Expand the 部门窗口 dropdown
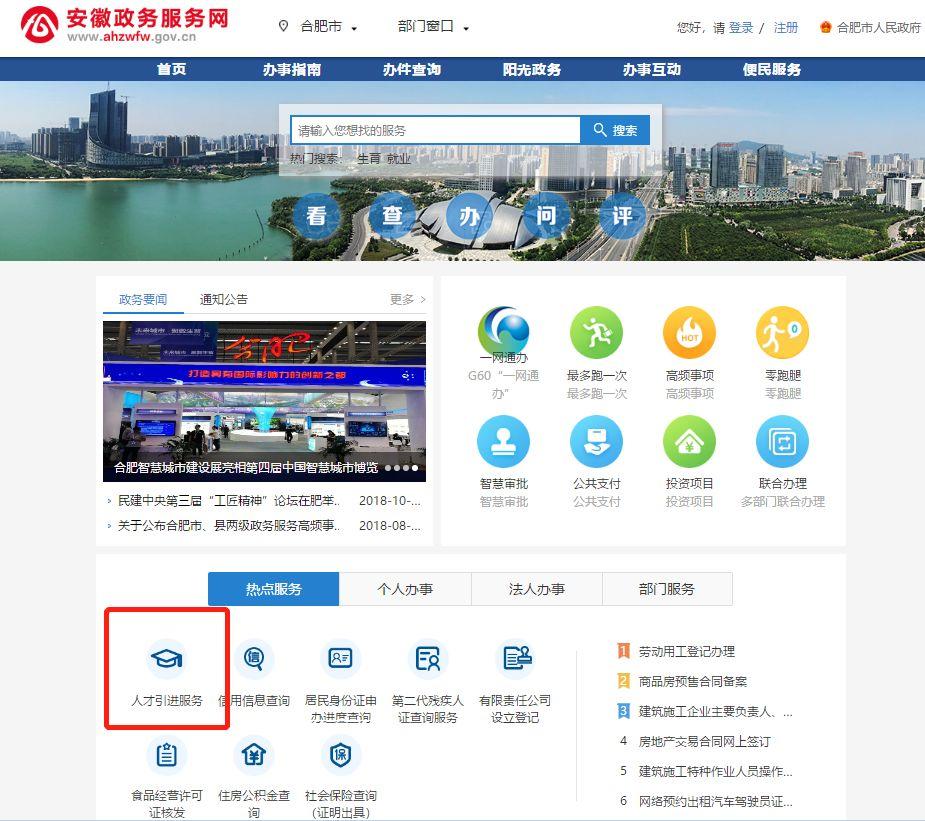 click(433, 27)
